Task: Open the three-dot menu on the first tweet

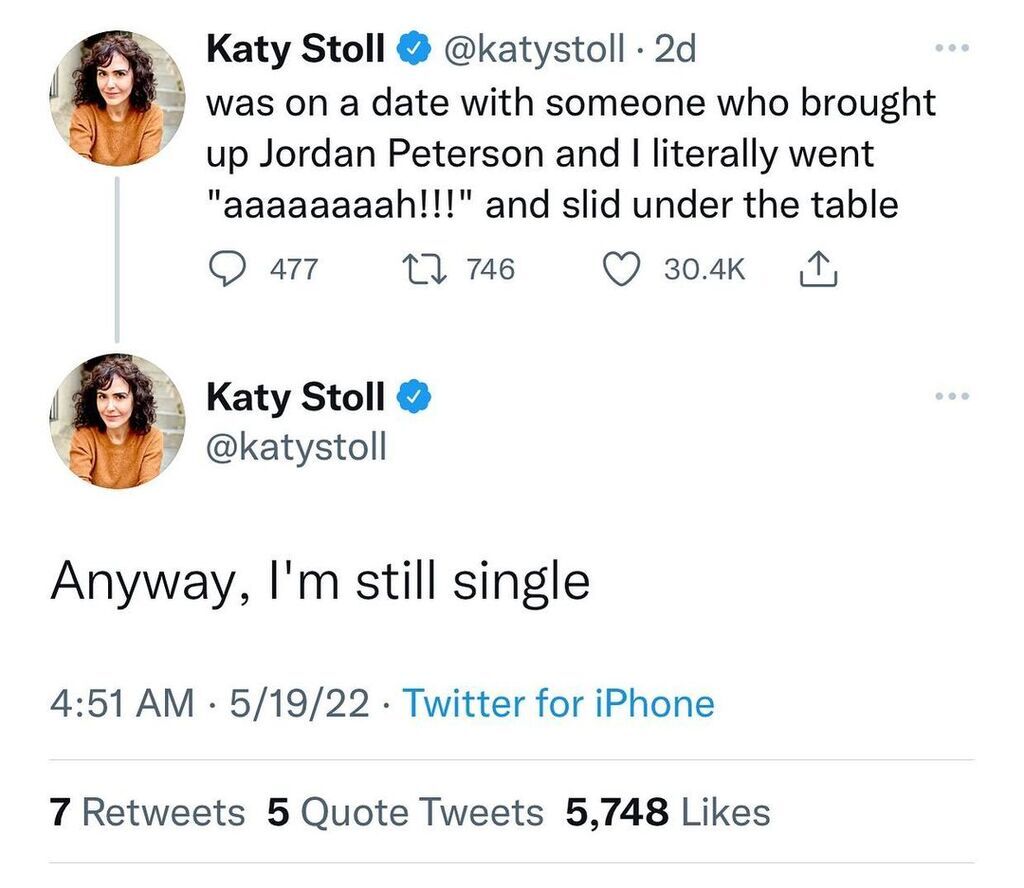Action: pos(952,48)
